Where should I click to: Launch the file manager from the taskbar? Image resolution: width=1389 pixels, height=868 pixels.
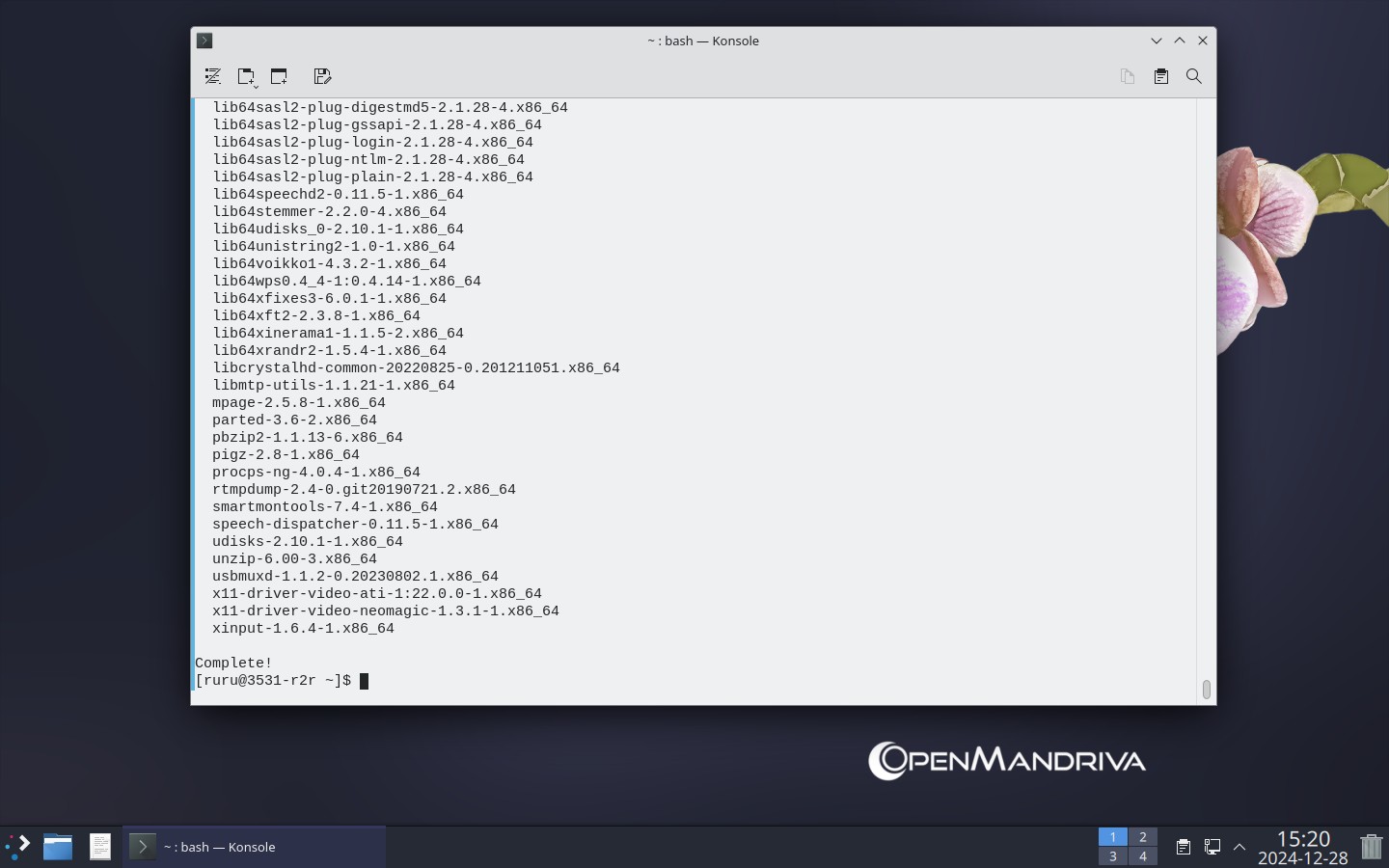click(x=58, y=847)
